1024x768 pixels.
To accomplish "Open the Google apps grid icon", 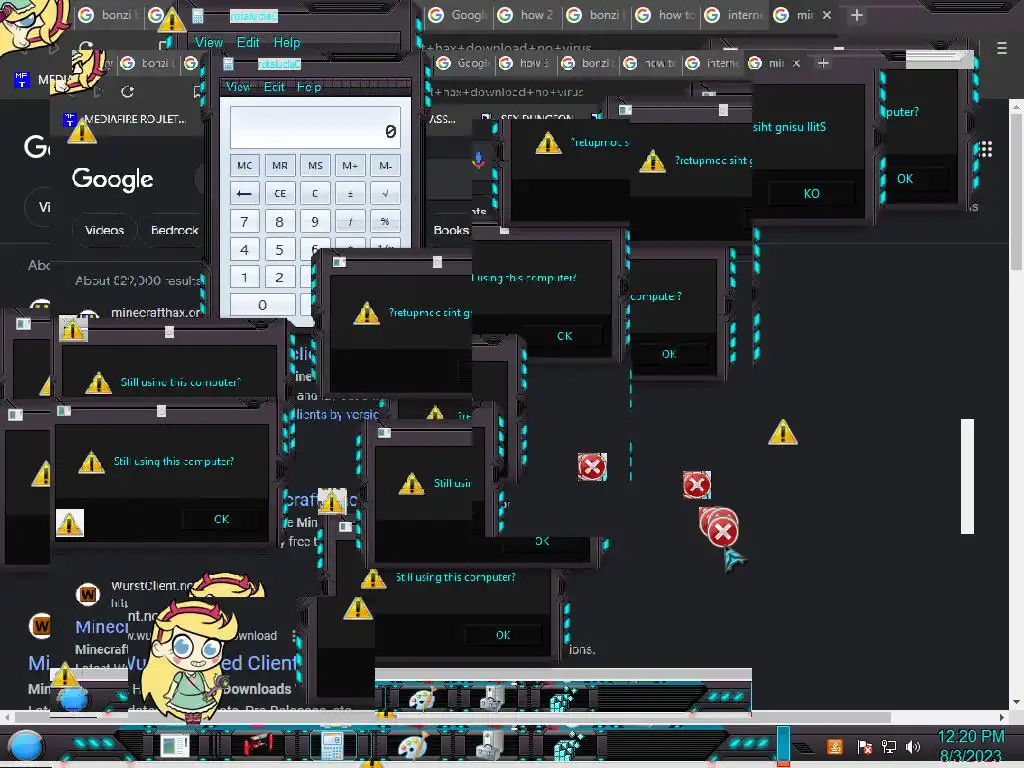I will (985, 149).
